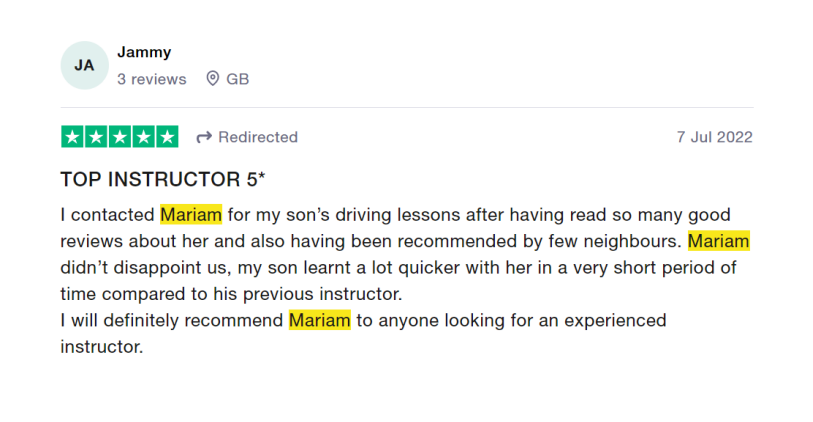This screenshot has width=813, height=422.
Task: Click the JA avatar circle
Action: pos(85,65)
